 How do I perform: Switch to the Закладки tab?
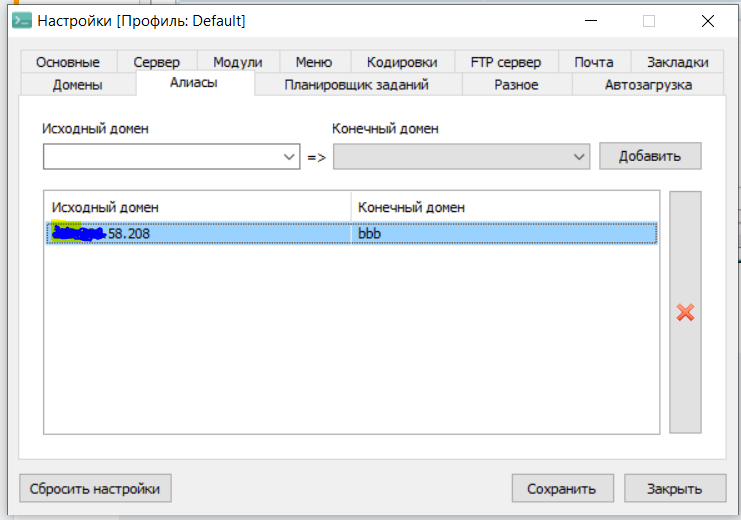(x=677, y=62)
